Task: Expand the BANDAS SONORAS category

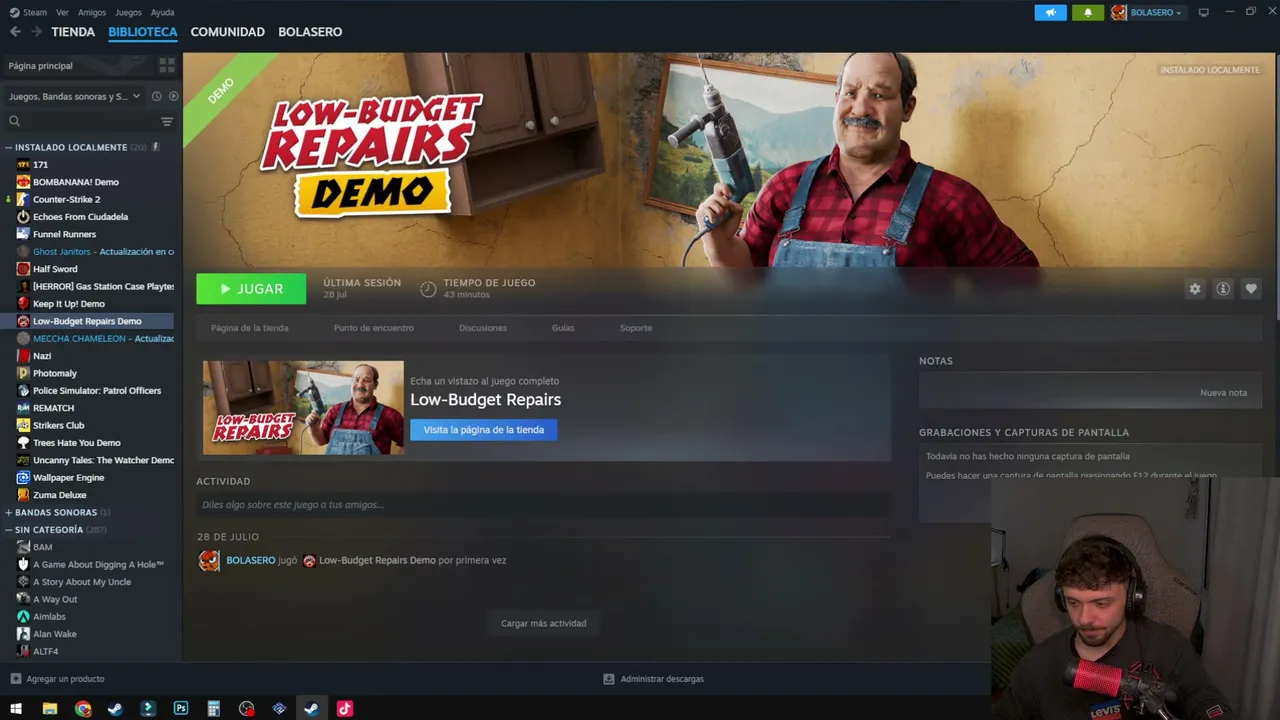Action: pyautogui.click(x=9, y=512)
